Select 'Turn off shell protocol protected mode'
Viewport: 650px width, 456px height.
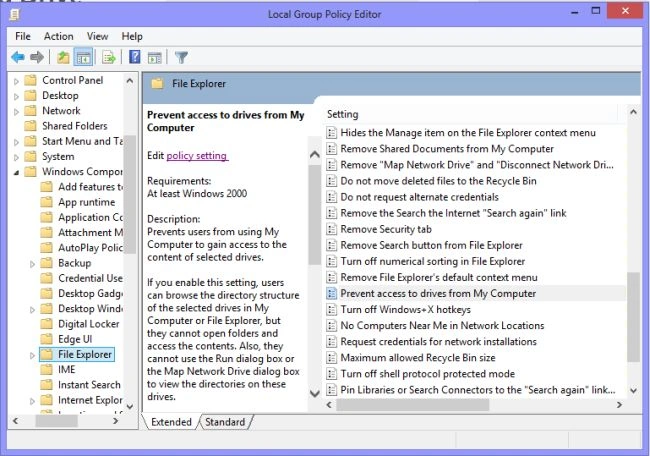(428, 374)
